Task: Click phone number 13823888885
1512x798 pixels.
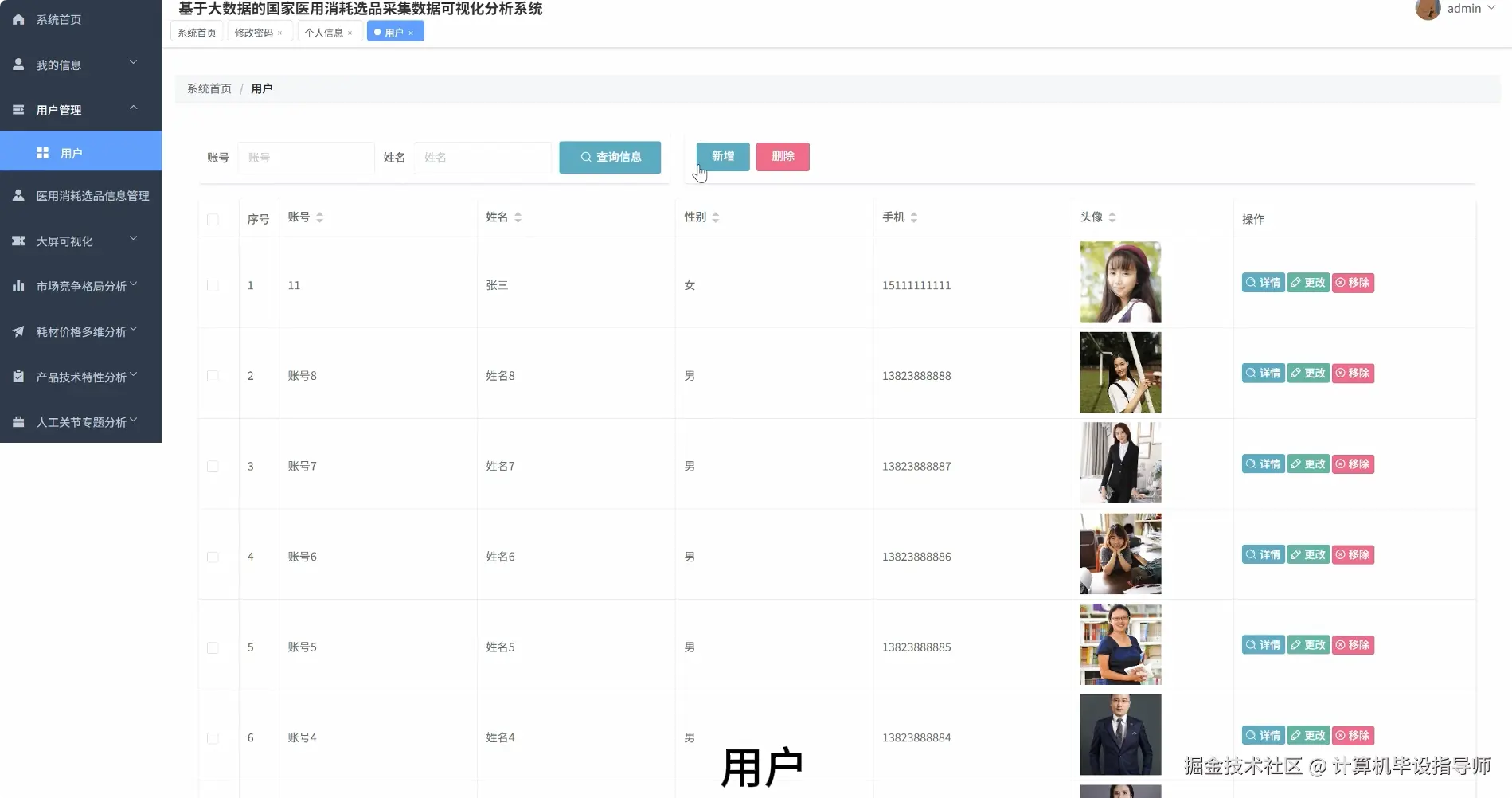Action: [x=916, y=647]
